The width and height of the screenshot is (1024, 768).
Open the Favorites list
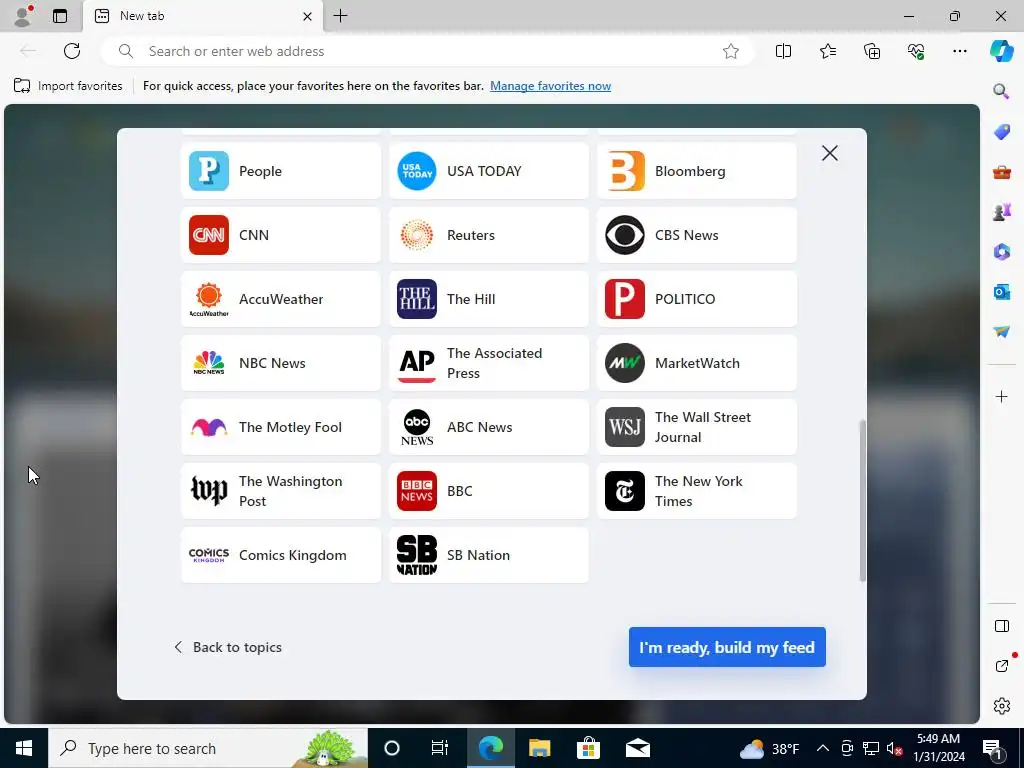coord(827,51)
